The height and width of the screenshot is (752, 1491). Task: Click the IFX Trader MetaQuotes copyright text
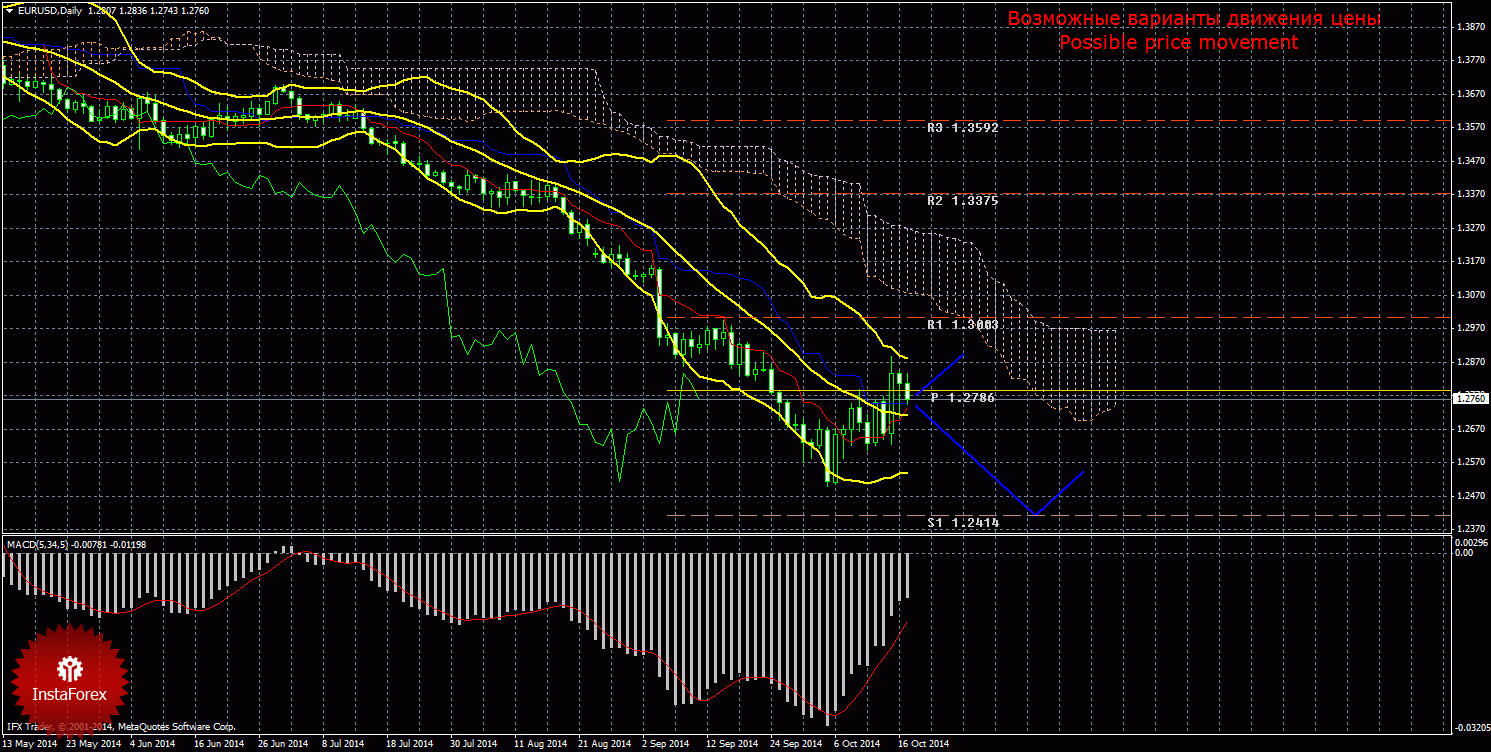(x=120, y=727)
